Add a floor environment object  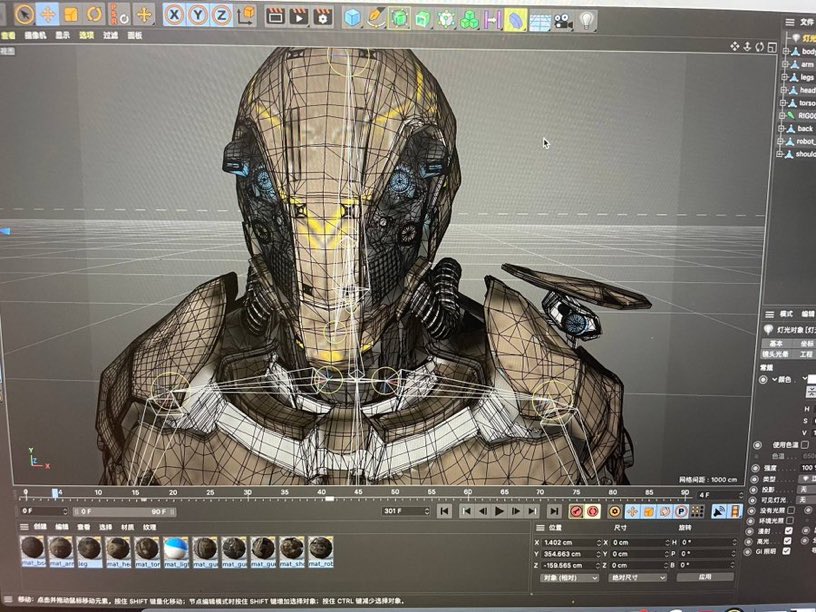540,21
